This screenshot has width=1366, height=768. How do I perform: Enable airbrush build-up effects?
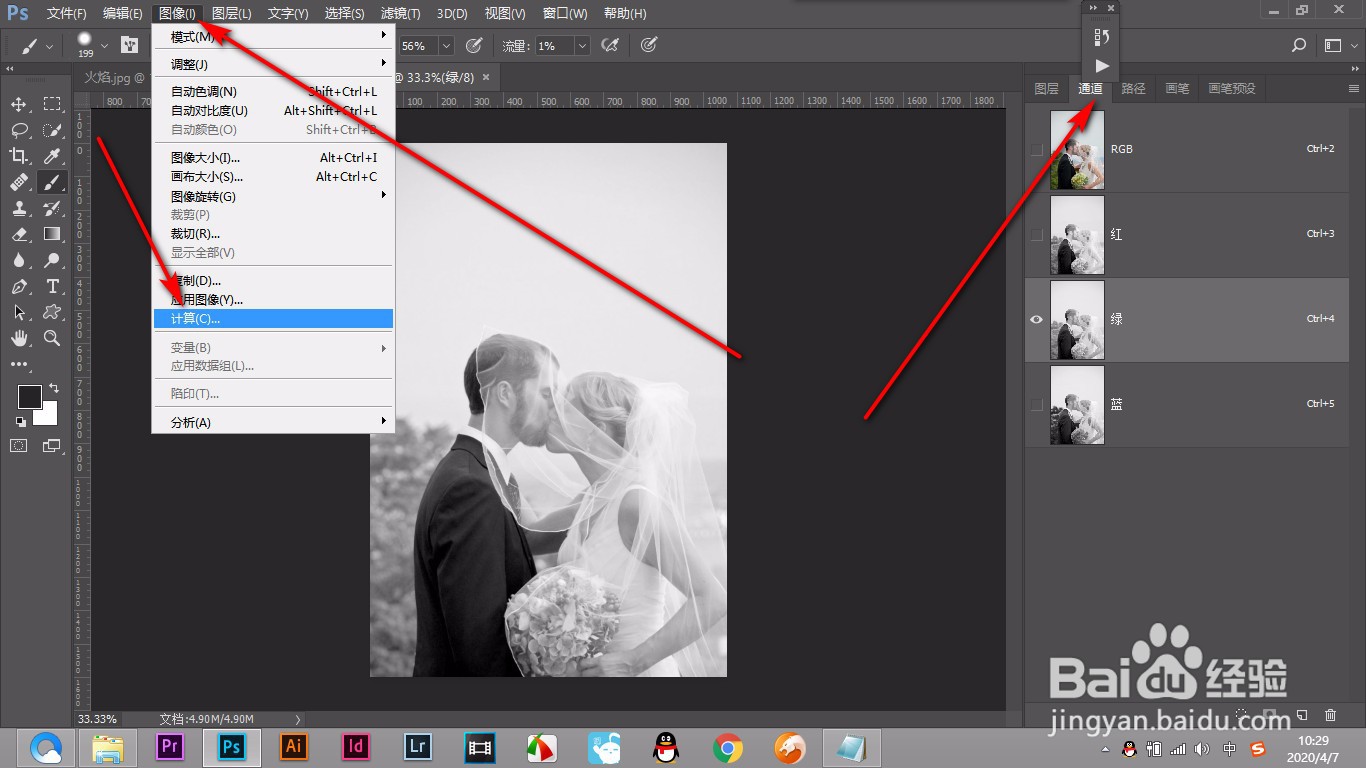[609, 45]
